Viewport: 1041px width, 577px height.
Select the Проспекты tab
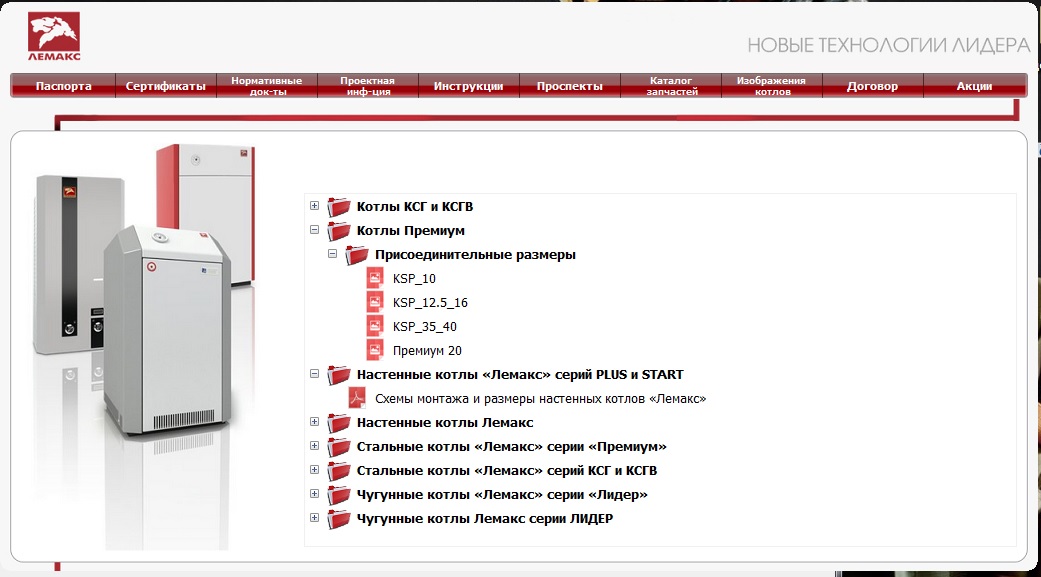(569, 86)
